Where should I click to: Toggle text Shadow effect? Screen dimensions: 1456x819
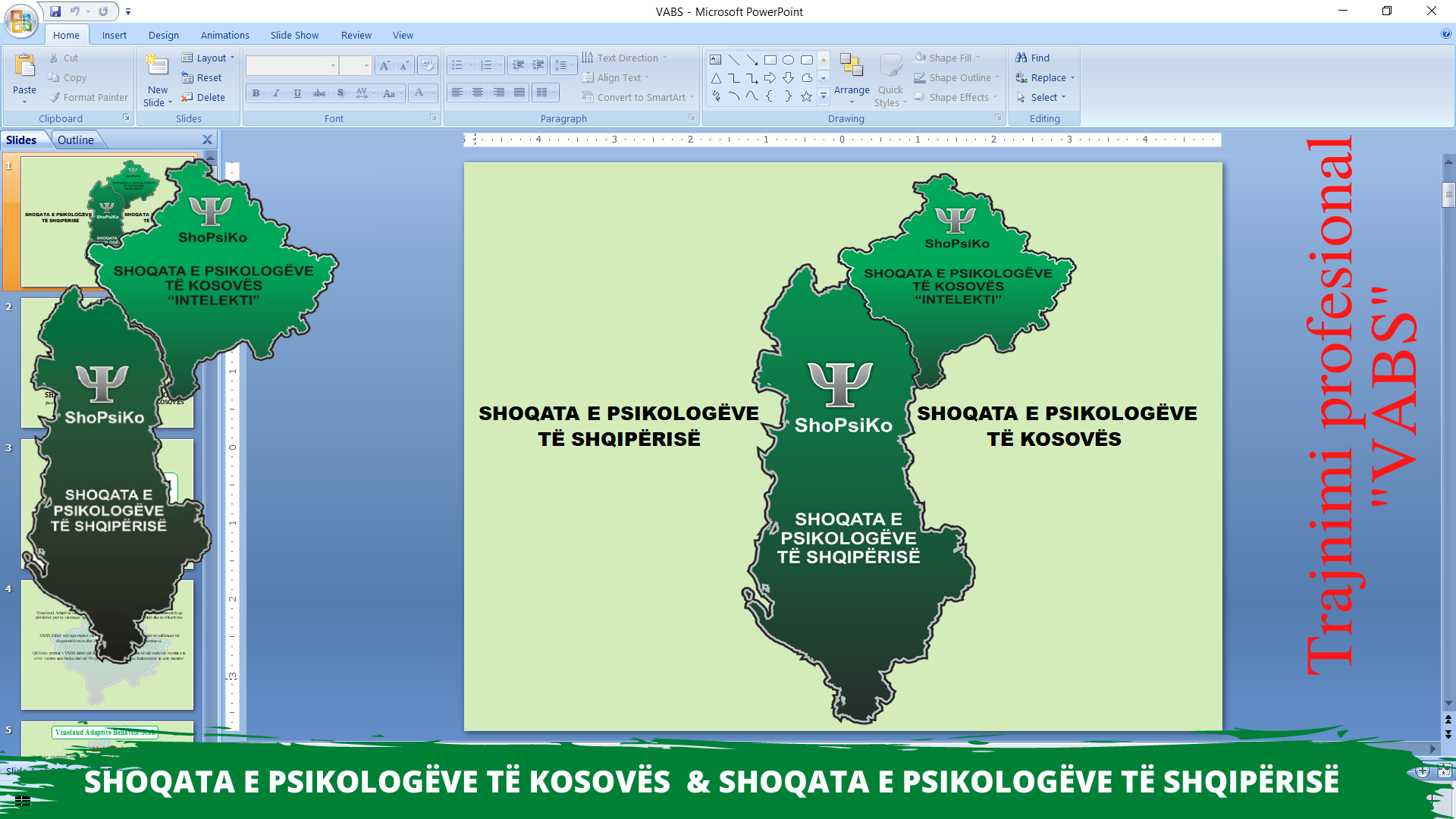(340, 93)
